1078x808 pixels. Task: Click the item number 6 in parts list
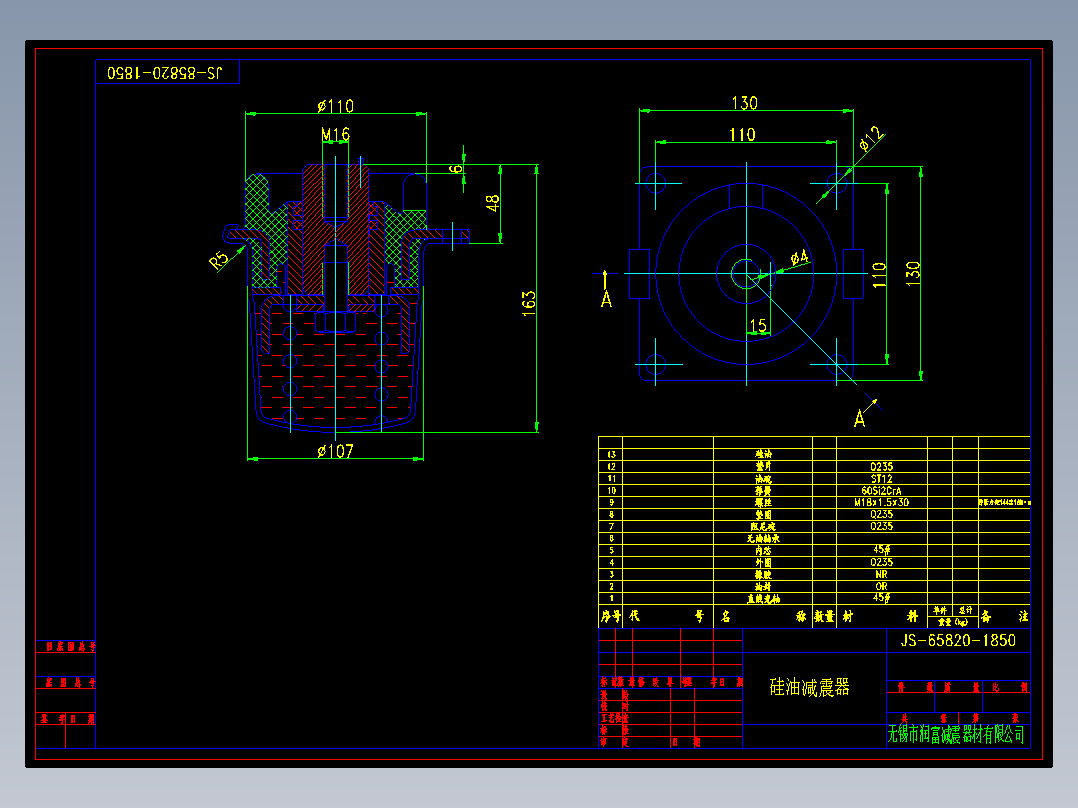pyautogui.click(x=611, y=538)
